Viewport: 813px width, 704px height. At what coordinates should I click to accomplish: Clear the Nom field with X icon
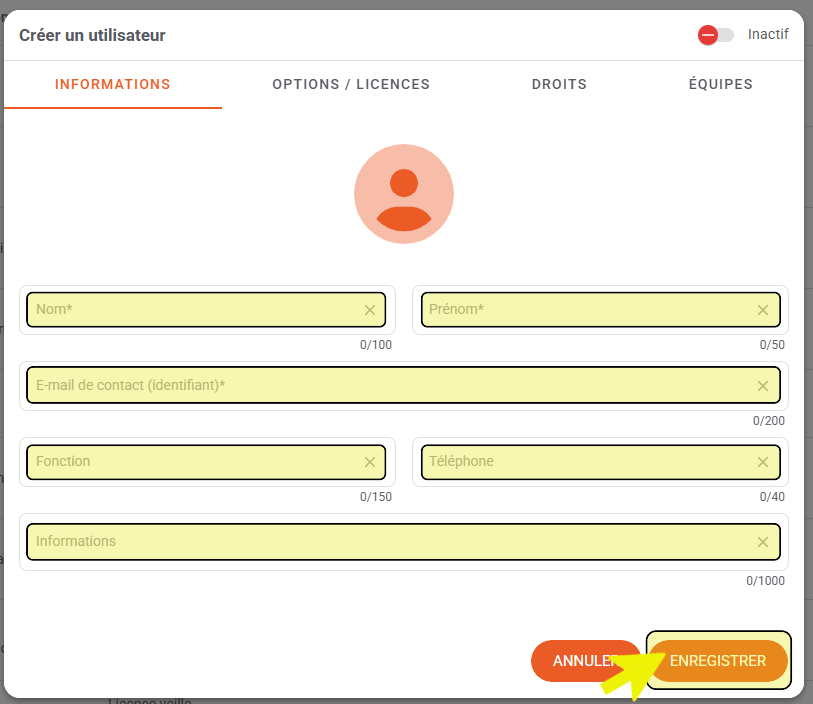370,310
